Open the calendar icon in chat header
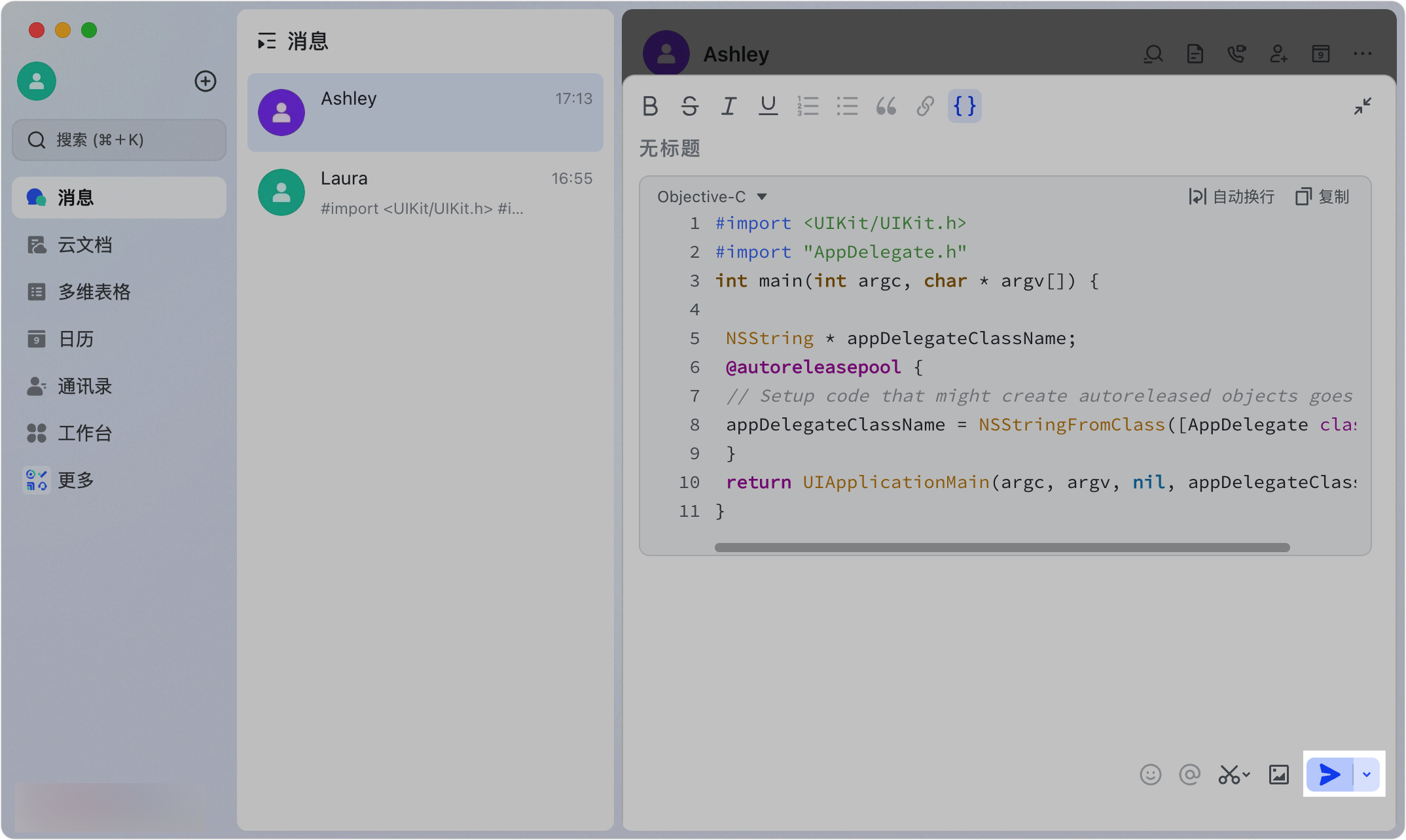The width and height of the screenshot is (1406, 840). 1320,54
